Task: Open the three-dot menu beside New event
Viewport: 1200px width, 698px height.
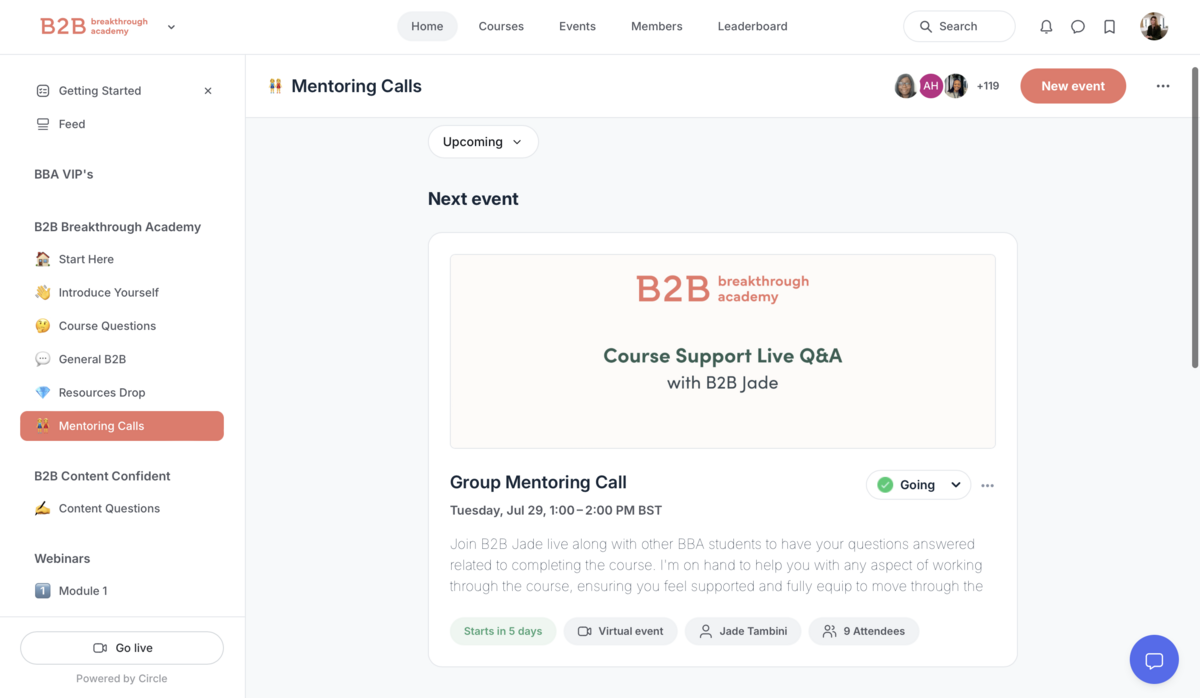Action: pos(1163,86)
